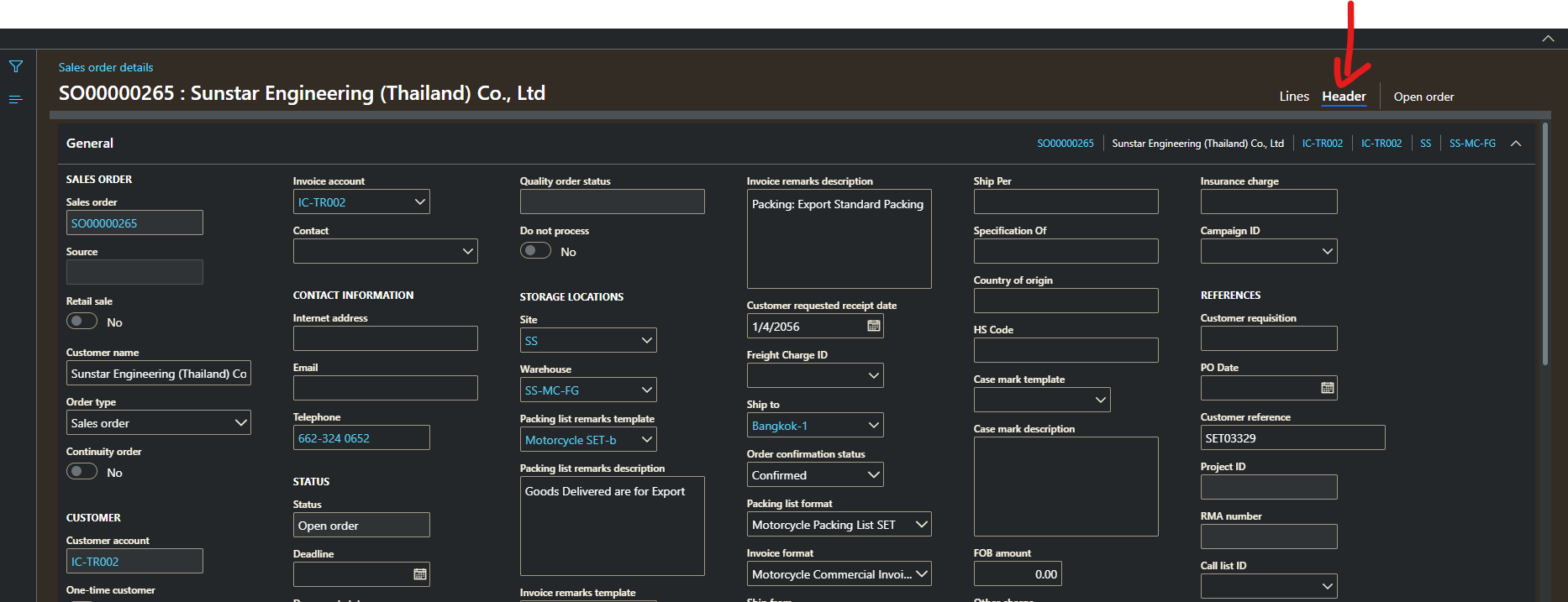Click the Project ID field
1568x602 pixels.
coord(1269,487)
